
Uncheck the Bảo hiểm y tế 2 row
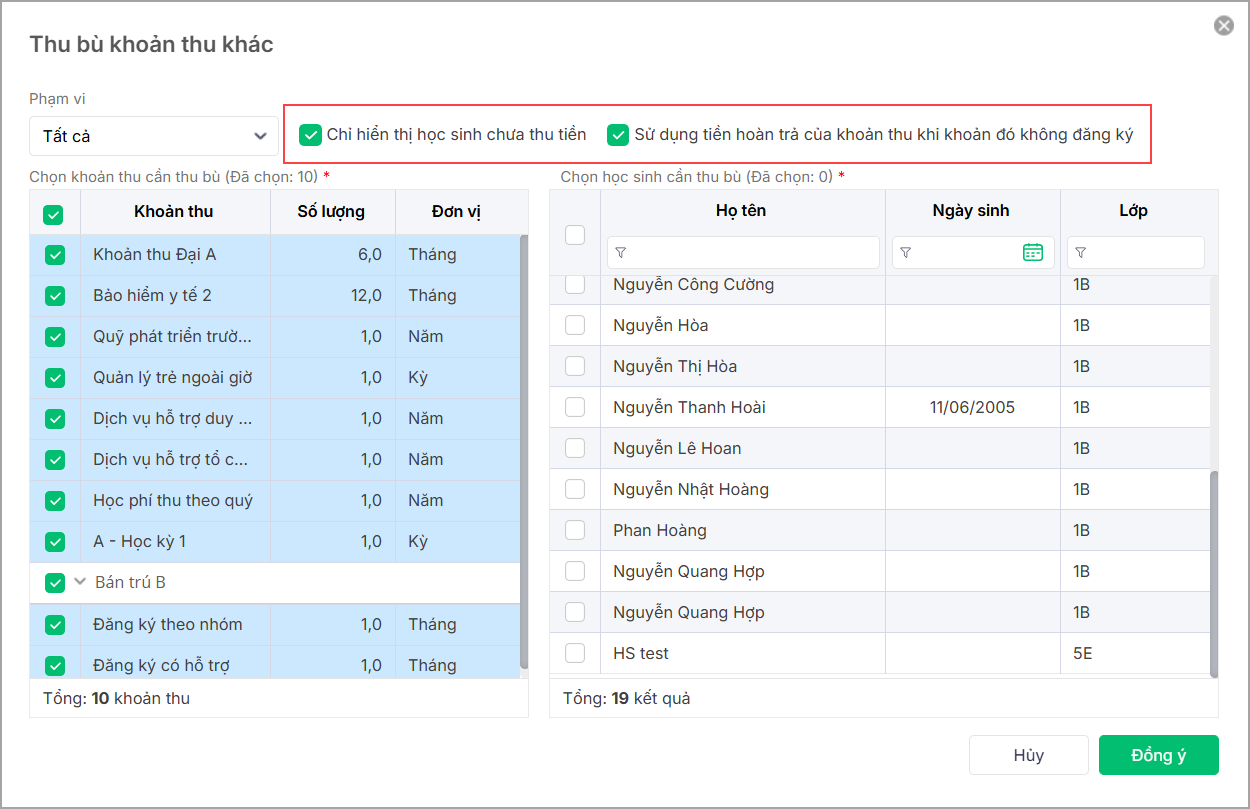click(x=55, y=296)
